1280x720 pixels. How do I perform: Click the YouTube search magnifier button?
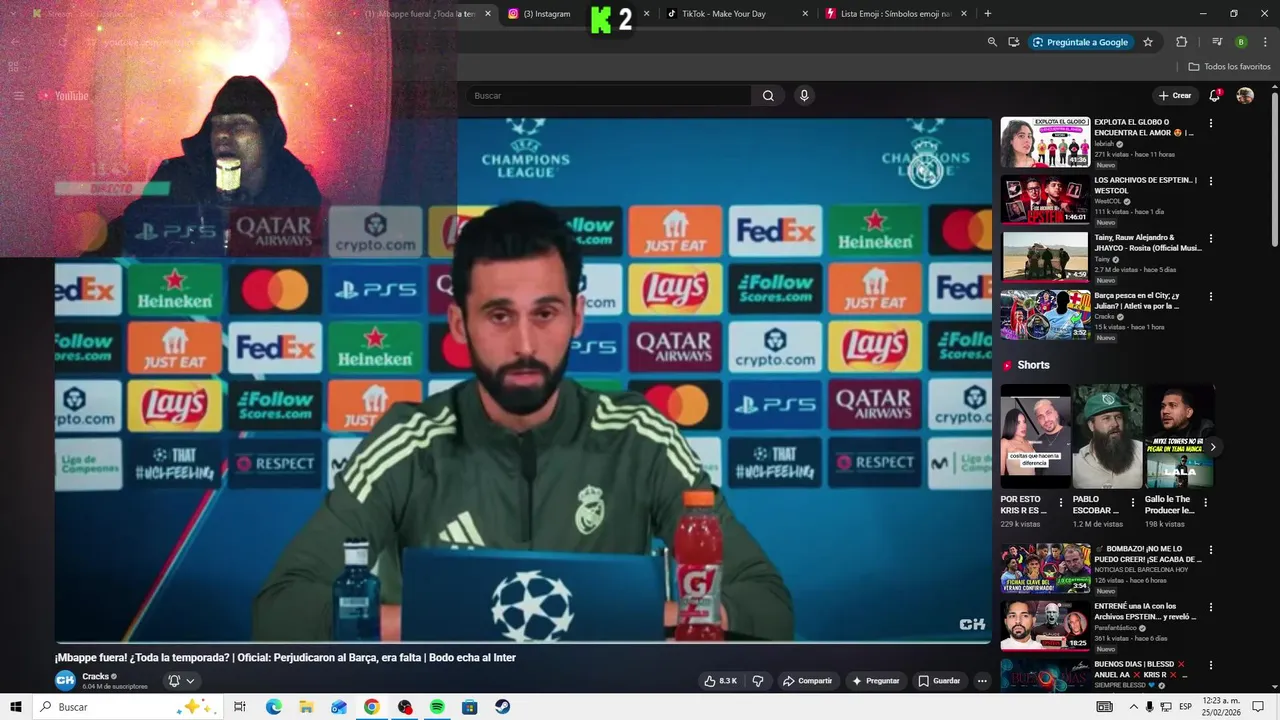[768, 96]
